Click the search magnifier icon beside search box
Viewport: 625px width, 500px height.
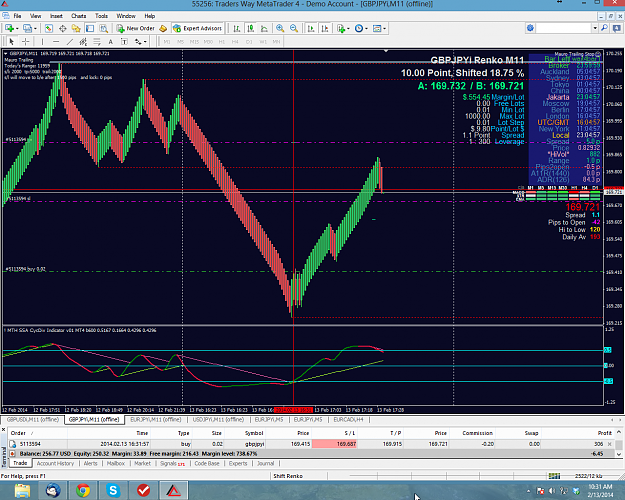(604, 28)
